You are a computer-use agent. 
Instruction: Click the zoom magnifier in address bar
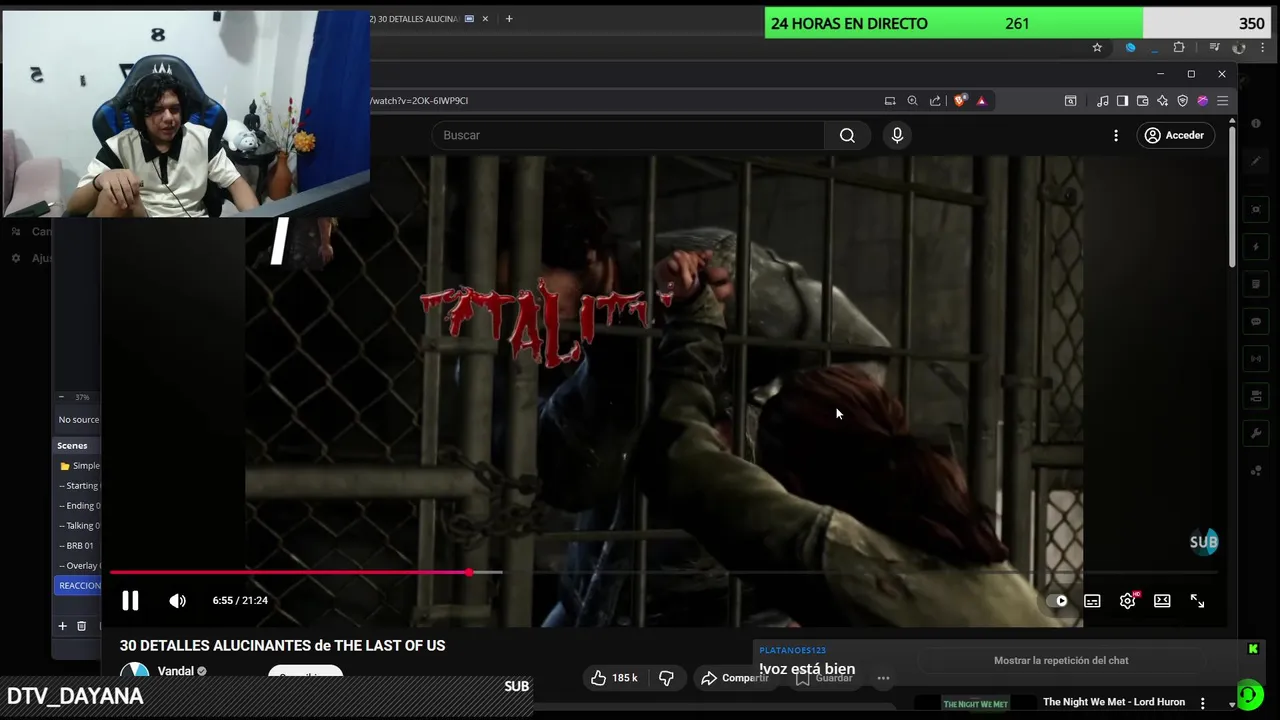912,101
